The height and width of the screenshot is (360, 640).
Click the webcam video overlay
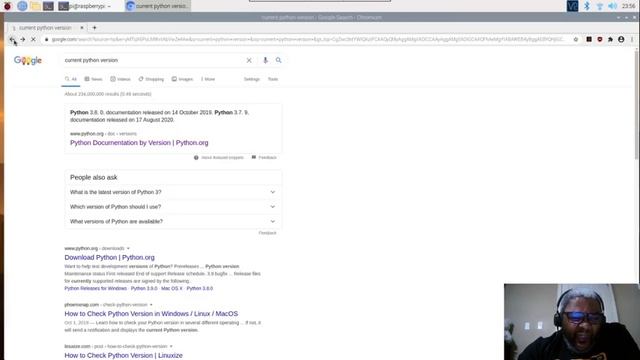pyautogui.click(x=571, y=322)
